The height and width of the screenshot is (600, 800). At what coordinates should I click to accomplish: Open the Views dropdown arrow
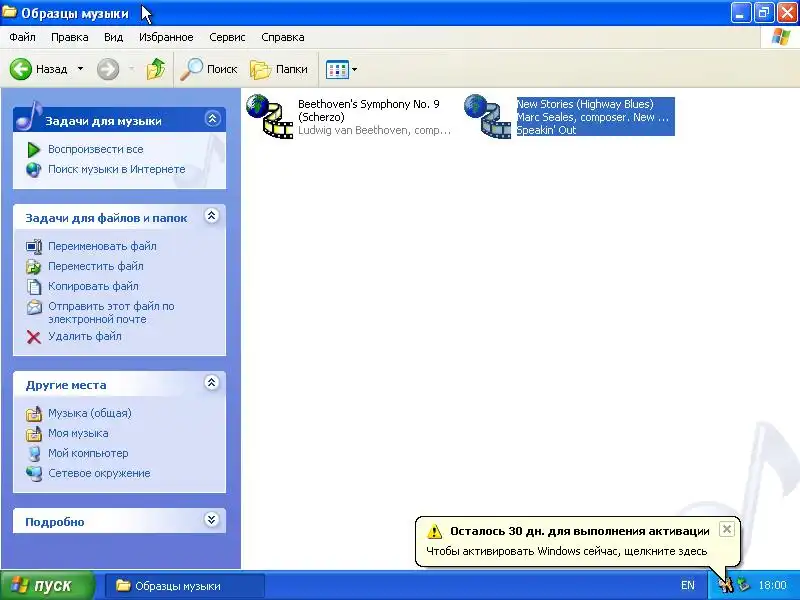point(355,69)
